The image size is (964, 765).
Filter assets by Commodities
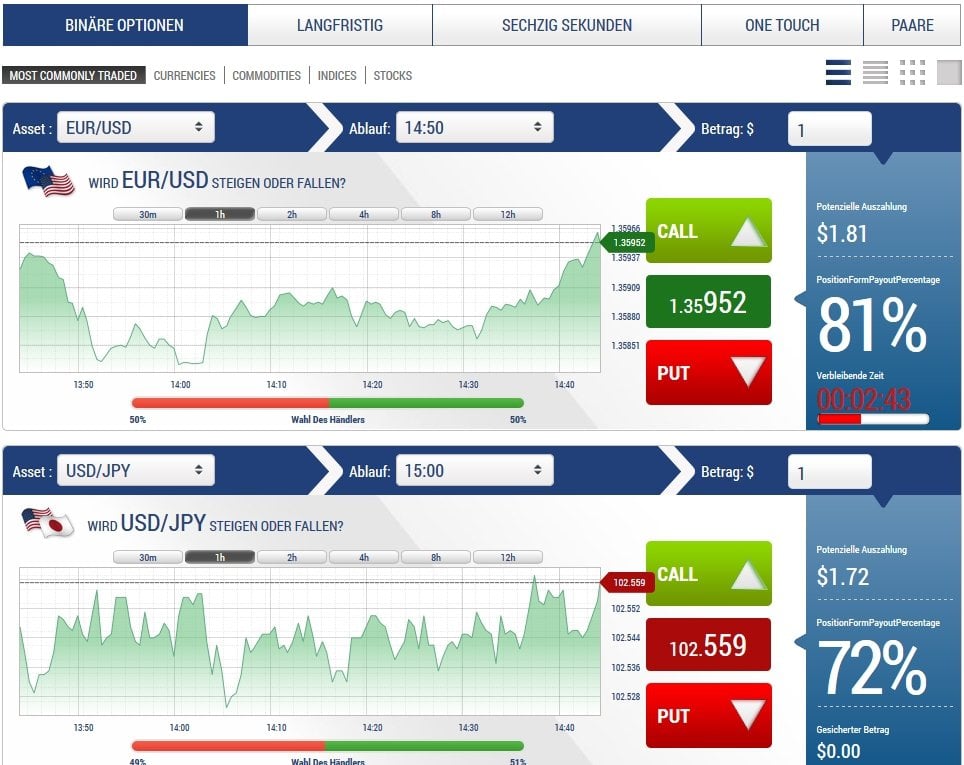266,76
